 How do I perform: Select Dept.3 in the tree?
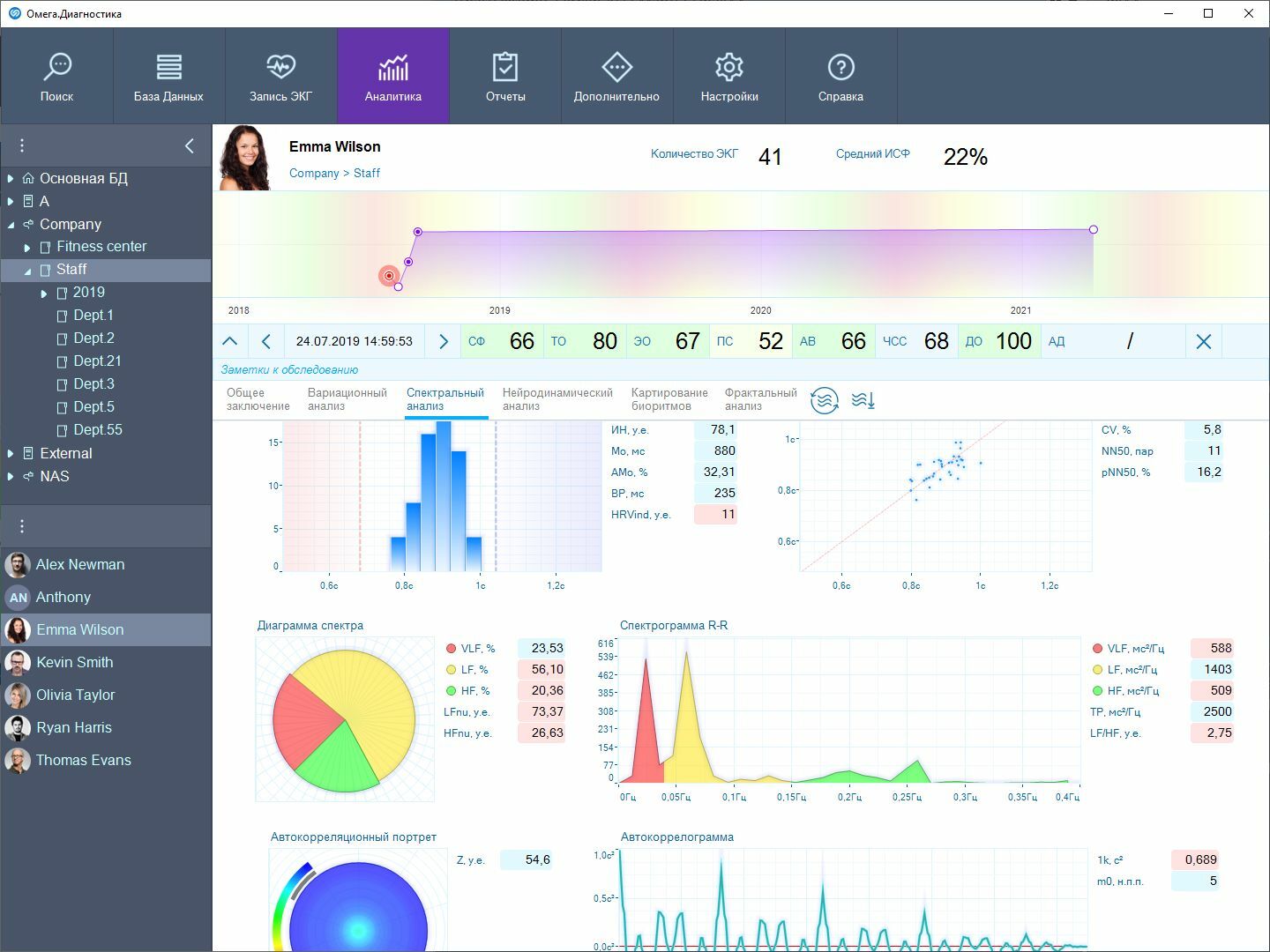(x=93, y=383)
